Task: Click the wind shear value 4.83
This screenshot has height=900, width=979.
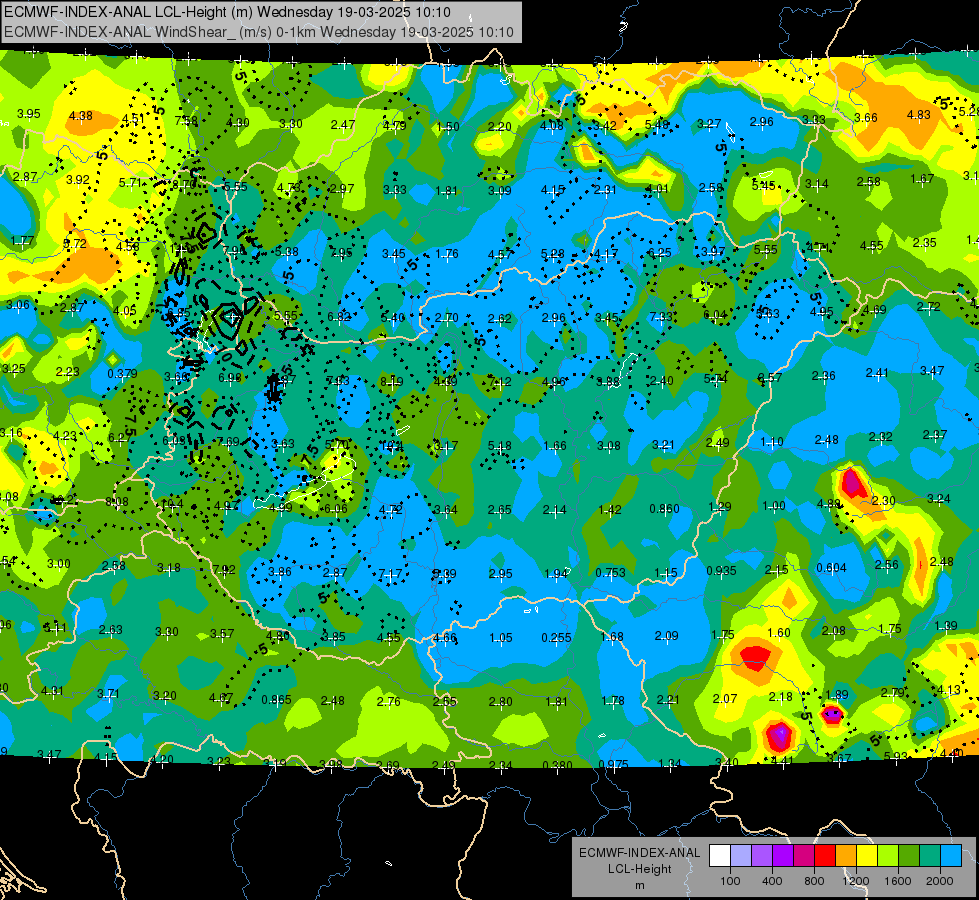Action: (918, 114)
